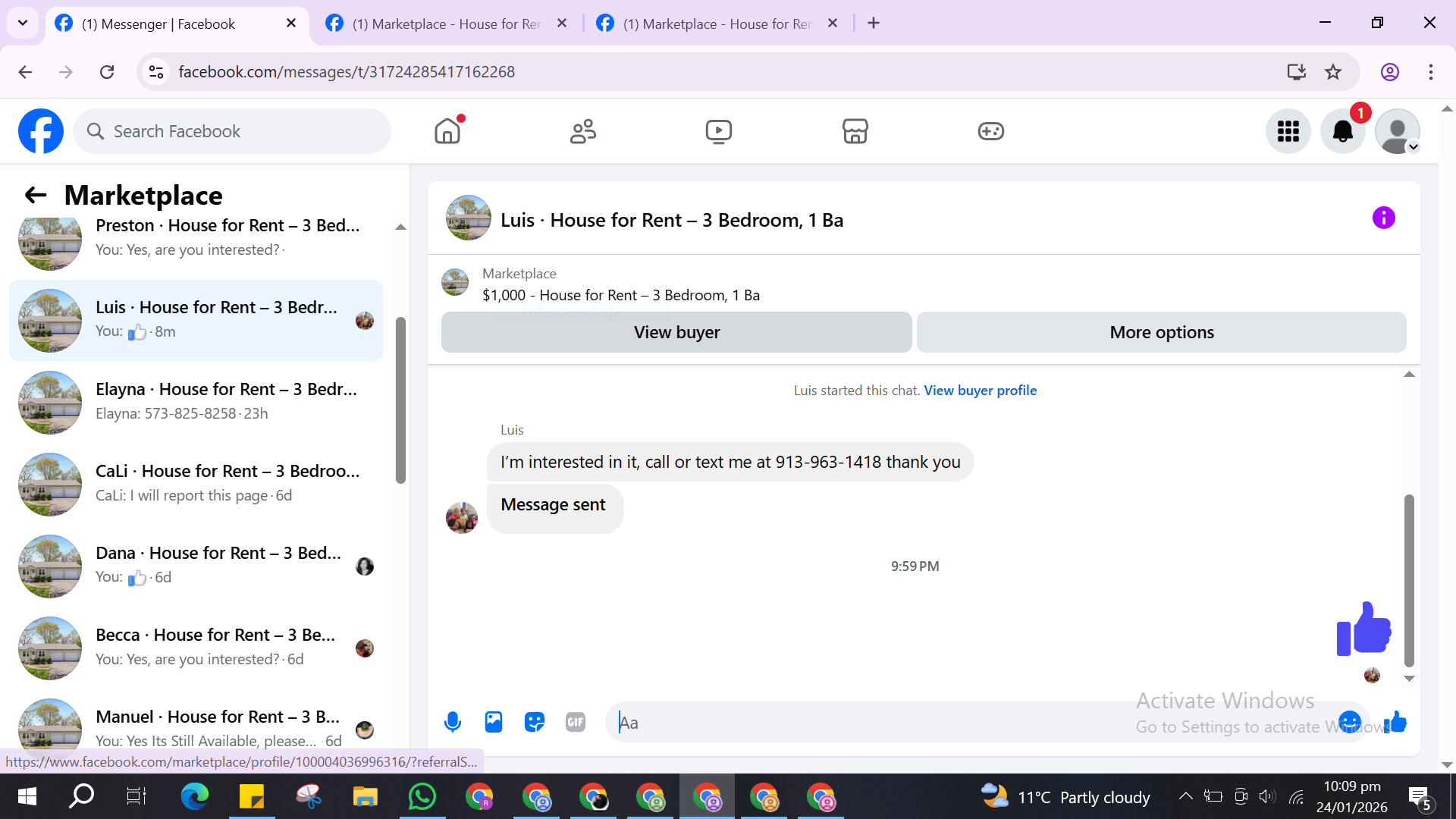Open the sticker picker icon
1456x819 pixels.
pyautogui.click(x=535, y=722)
